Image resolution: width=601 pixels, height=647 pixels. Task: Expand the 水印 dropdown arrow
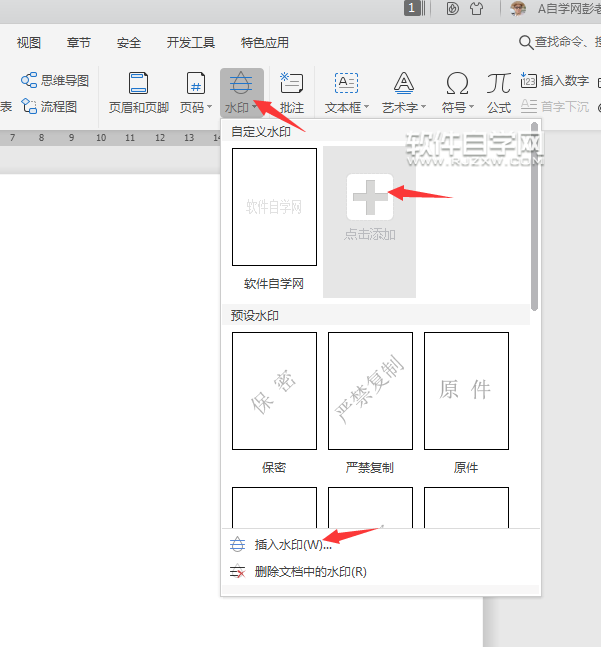click(x=254, y=107)
